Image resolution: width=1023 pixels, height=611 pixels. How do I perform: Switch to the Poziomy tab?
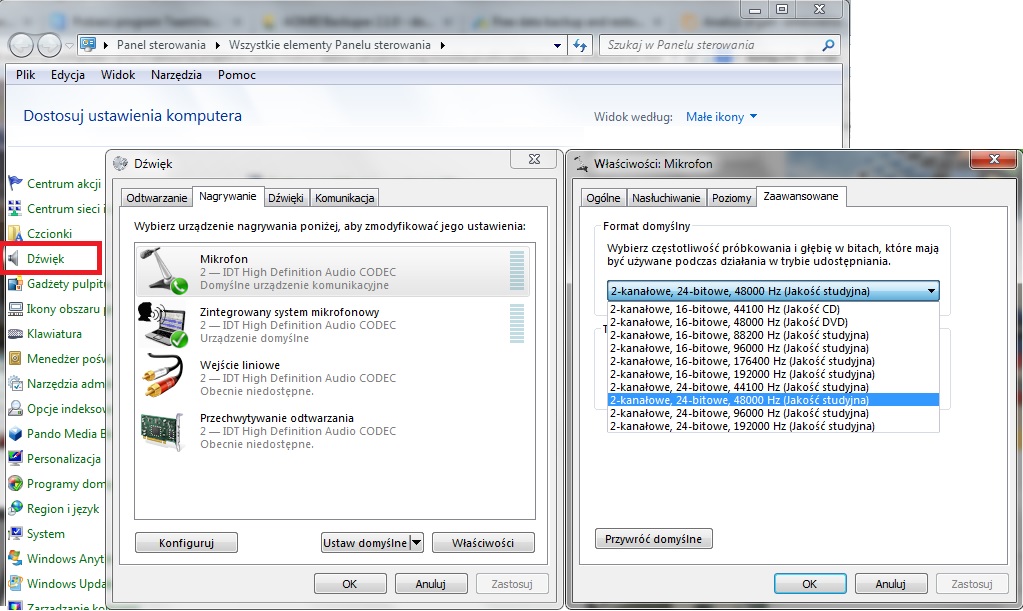tap(732, 198)
